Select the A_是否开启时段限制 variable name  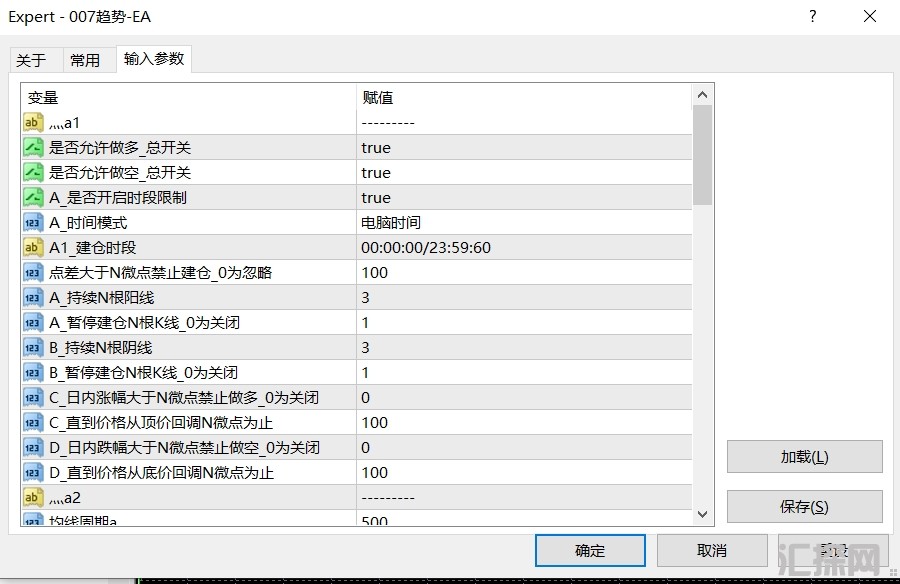click(118, 198)
